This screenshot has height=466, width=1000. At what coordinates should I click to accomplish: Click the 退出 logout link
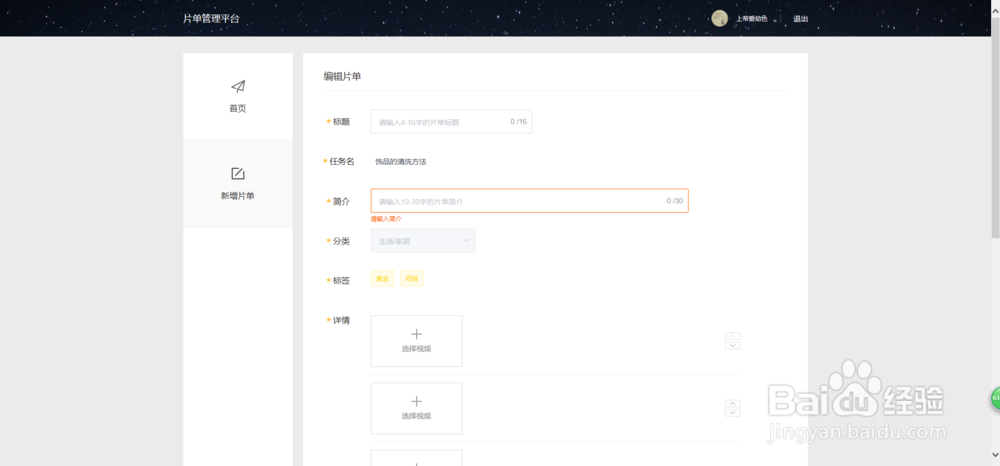[x=800, y=19]
